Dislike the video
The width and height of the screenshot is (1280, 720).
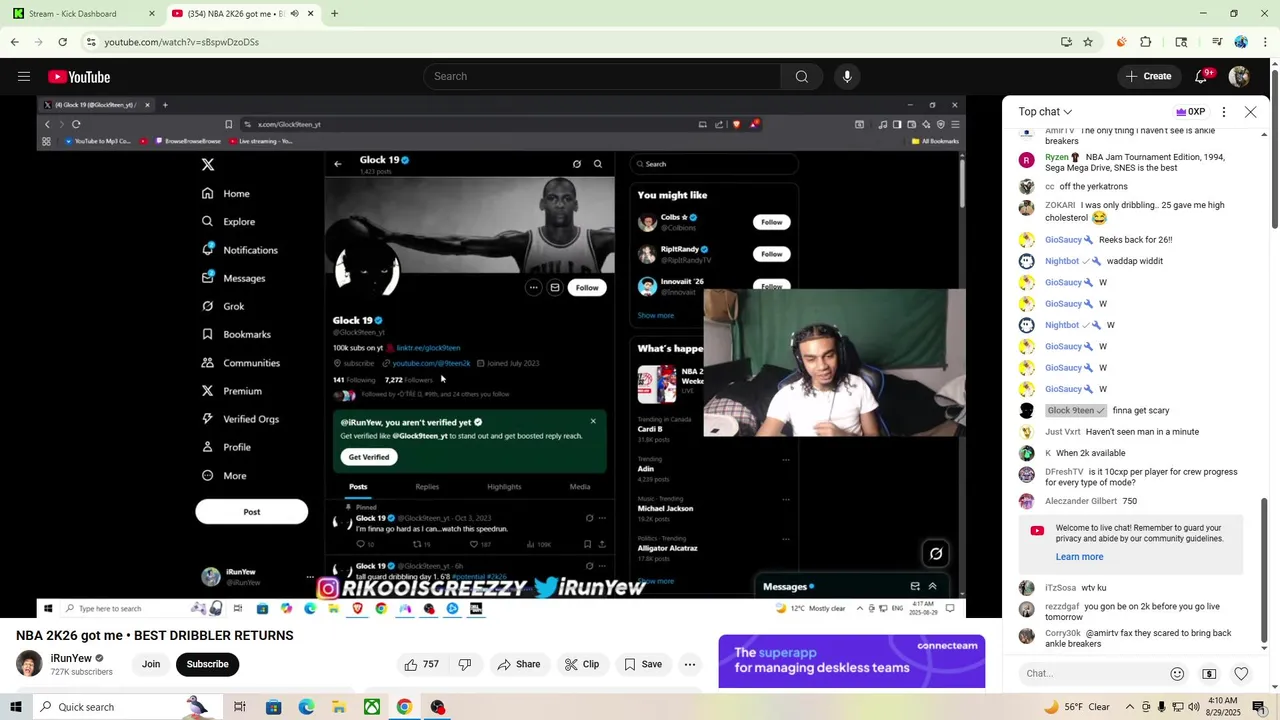pos(465,664)
